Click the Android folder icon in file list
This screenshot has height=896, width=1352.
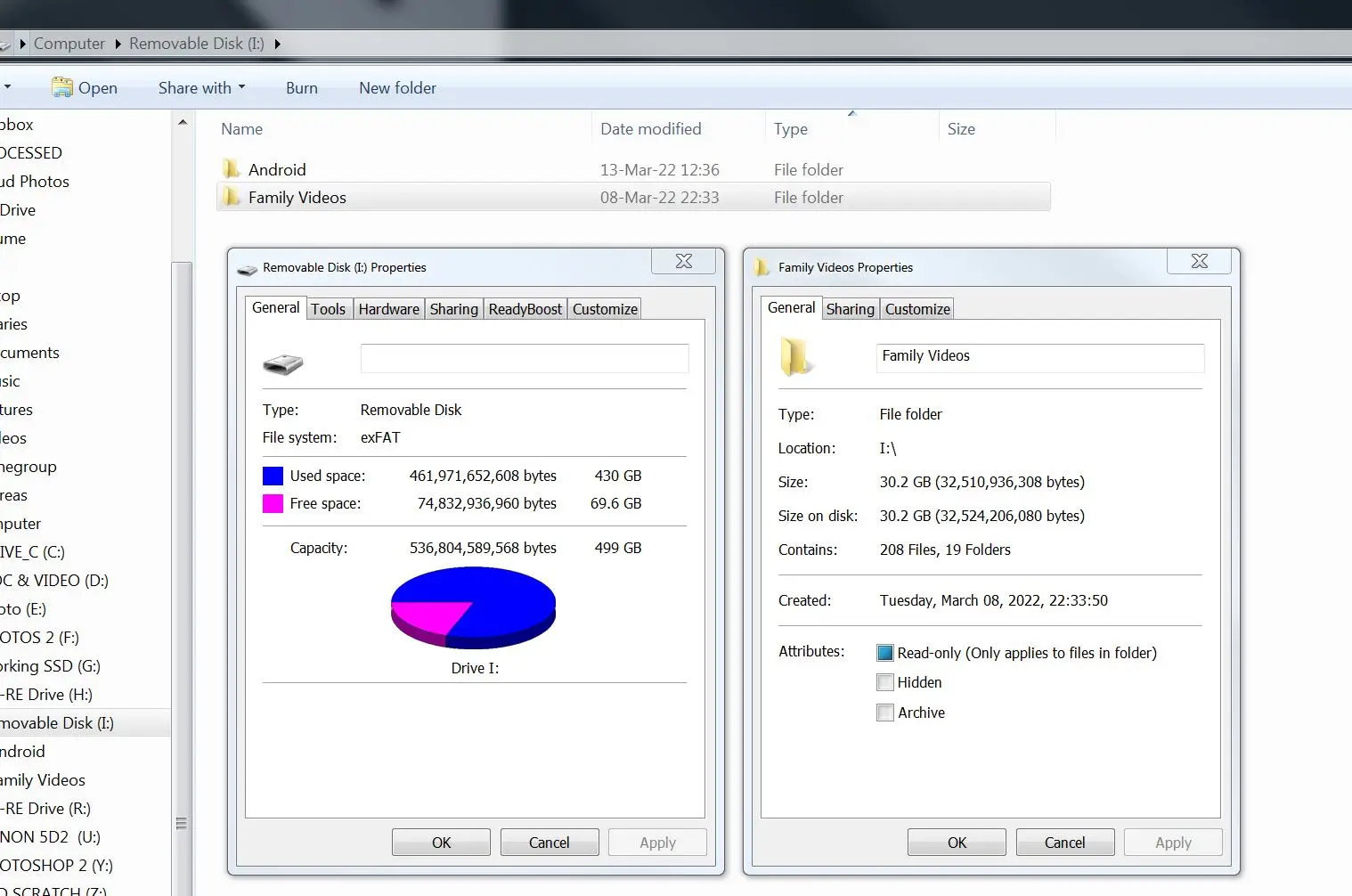232,169
